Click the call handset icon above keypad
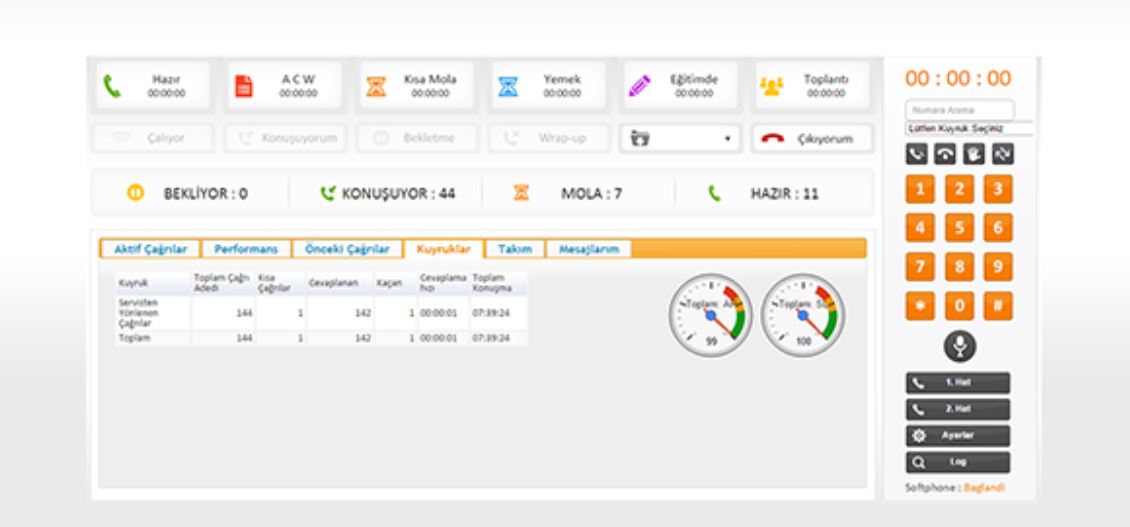Viewport: 1130px width, 527px height. pyautogui.click(x=917, y=154)
